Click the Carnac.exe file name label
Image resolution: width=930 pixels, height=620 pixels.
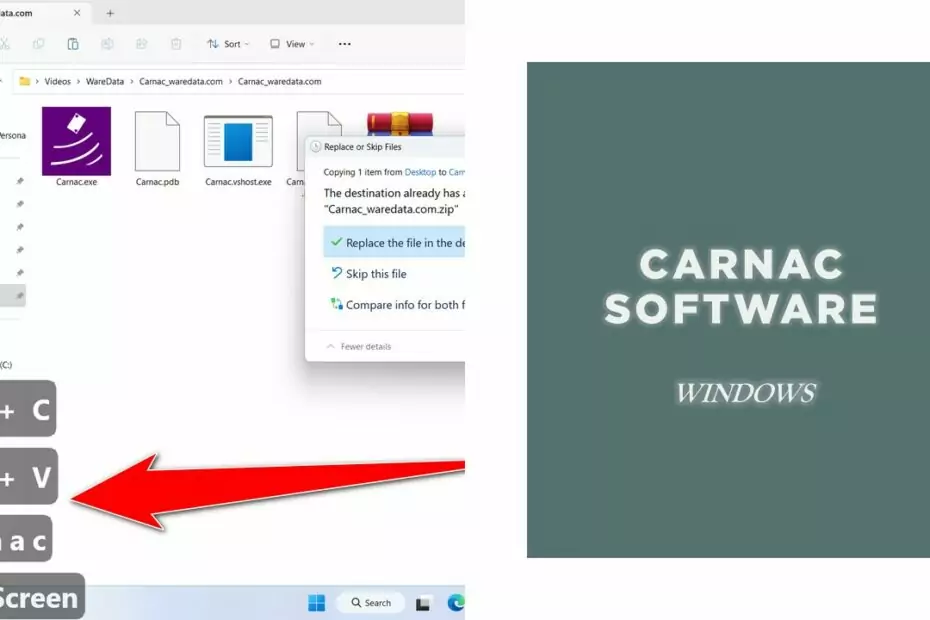77,182
